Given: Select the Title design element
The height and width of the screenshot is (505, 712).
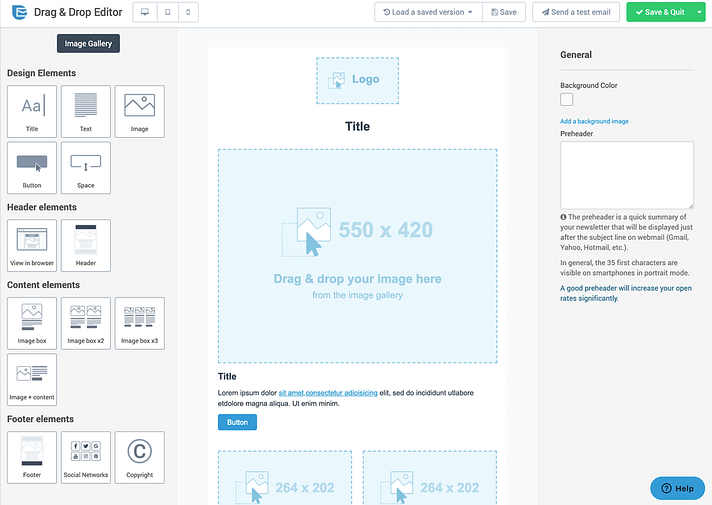Looking at the screenshot, I should coord(32,111).
